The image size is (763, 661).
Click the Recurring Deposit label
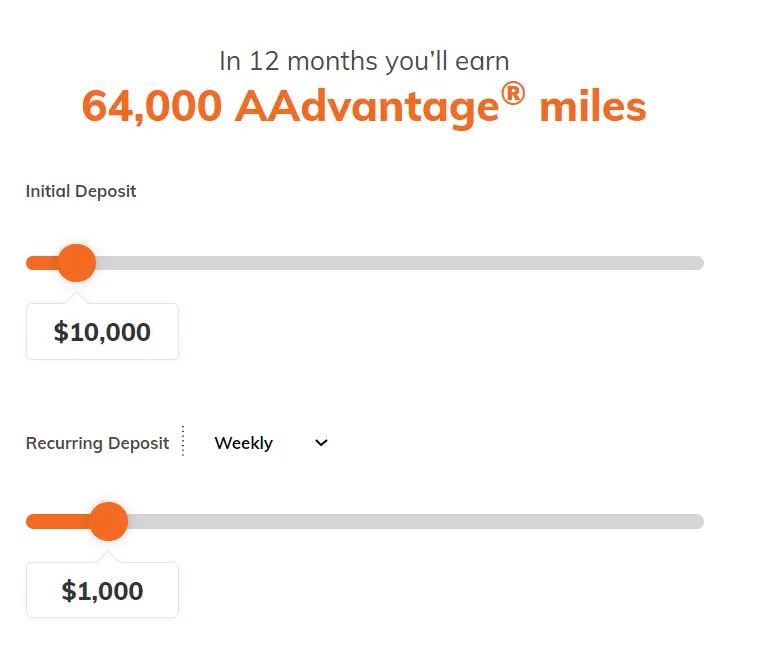click(97, 443)
